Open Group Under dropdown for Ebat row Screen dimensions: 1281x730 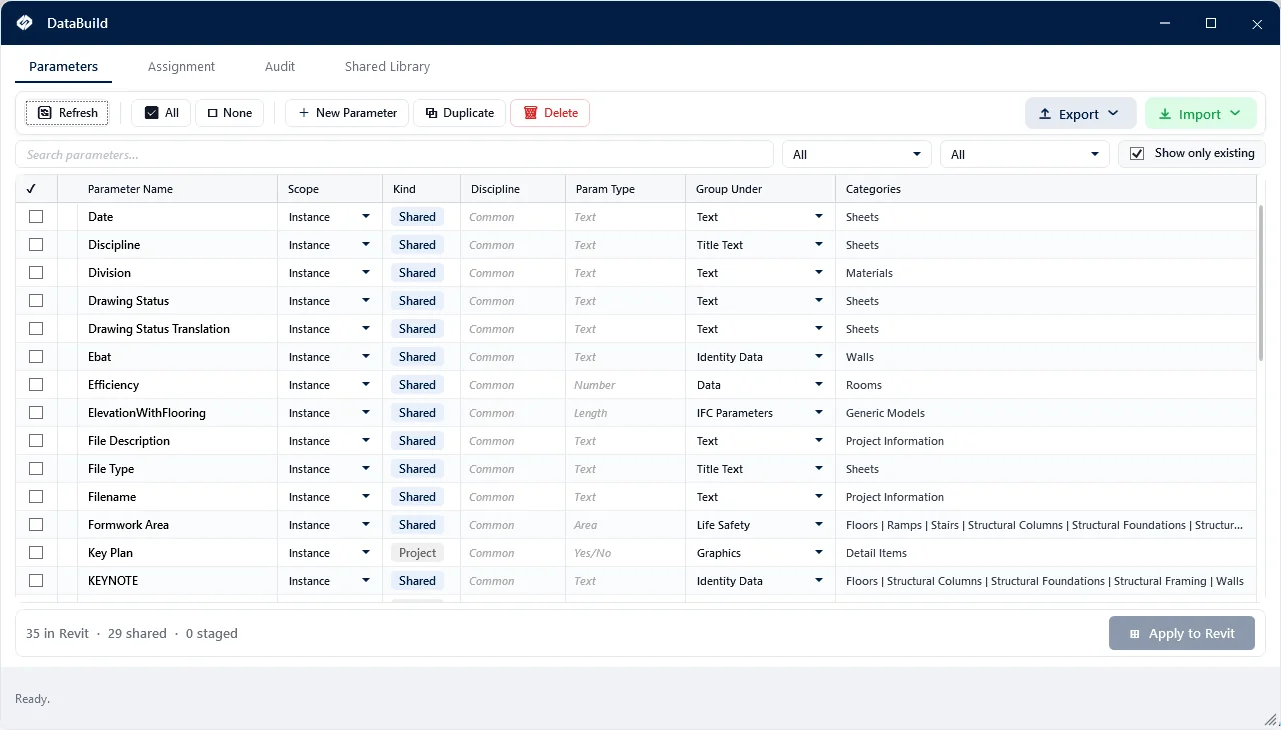click(819, 357)
